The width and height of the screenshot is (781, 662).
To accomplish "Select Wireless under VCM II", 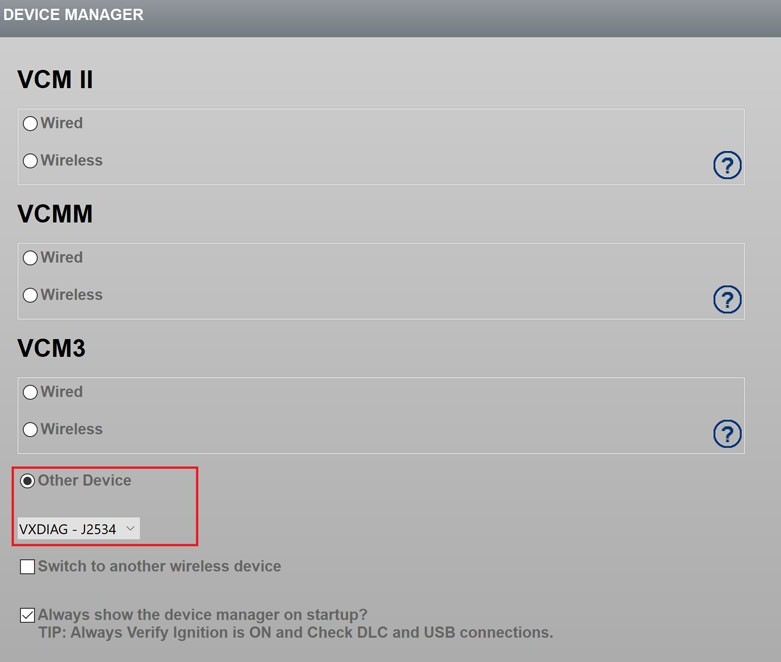I will click(x=30, y=160).
